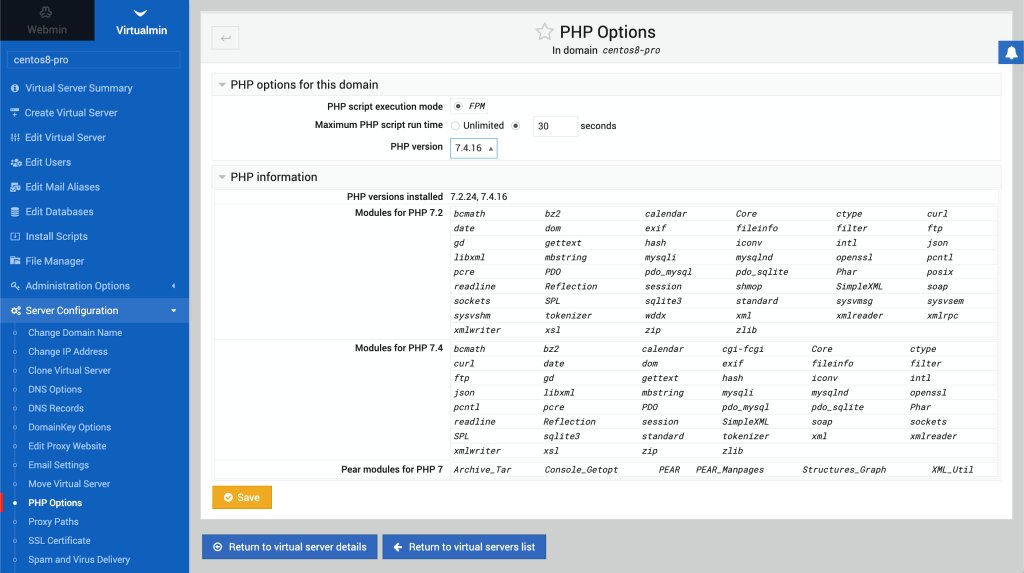Open DNS Options link
Image resolution: width=1024 pixels, height=573 pixels.
55,389
